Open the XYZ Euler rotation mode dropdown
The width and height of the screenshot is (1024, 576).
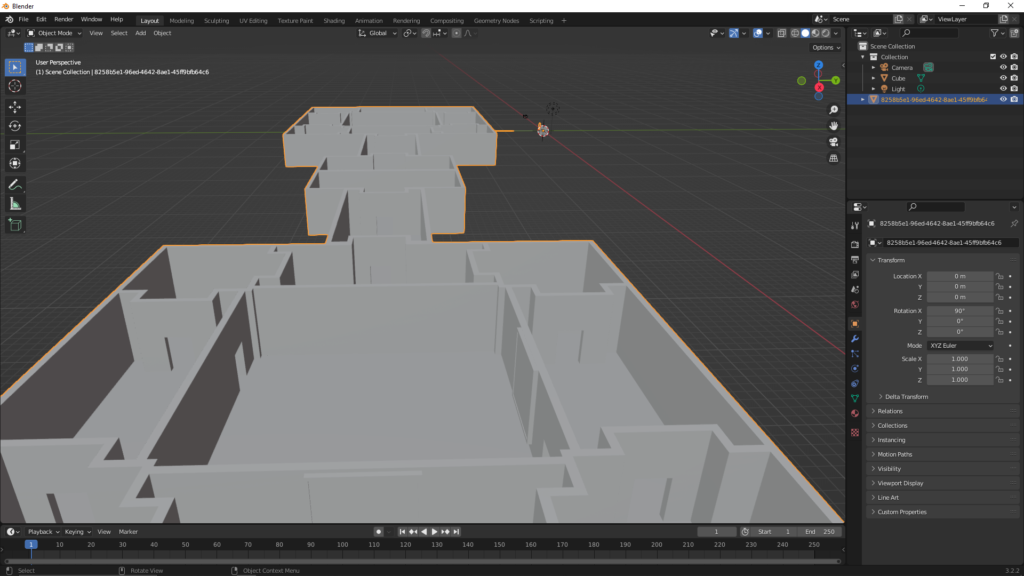coord(961,345)
